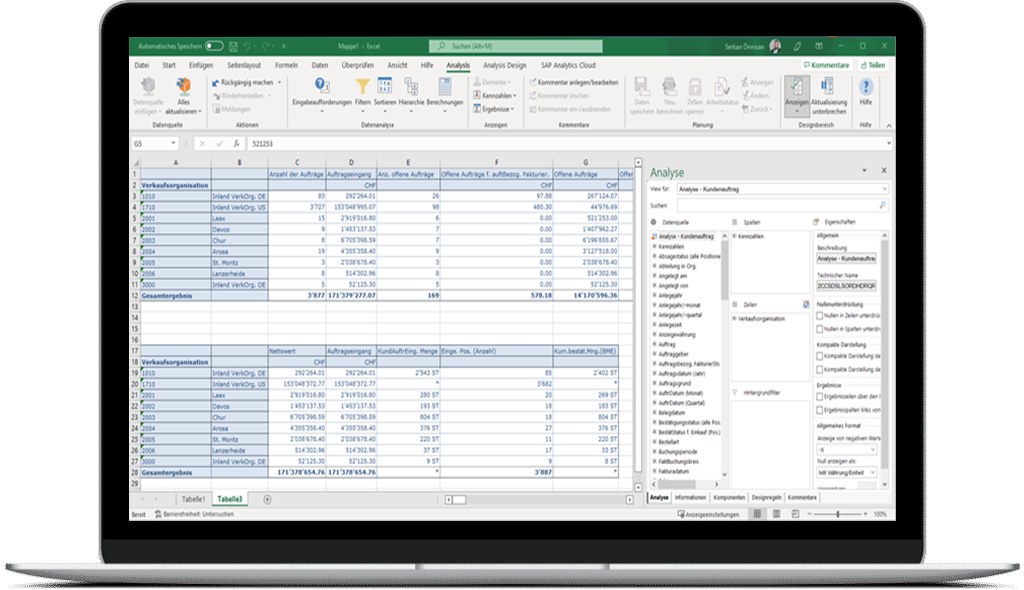The image size is (1024, 590).
Task: Click the Anzeigeeinstellungen status bar button
Action: 709,514
